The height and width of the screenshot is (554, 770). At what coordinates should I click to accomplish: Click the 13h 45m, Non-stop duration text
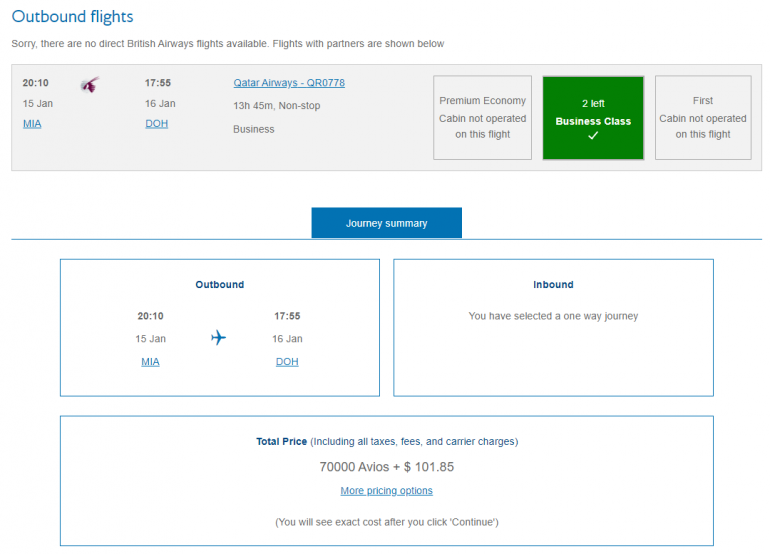[x=276, y=106]
